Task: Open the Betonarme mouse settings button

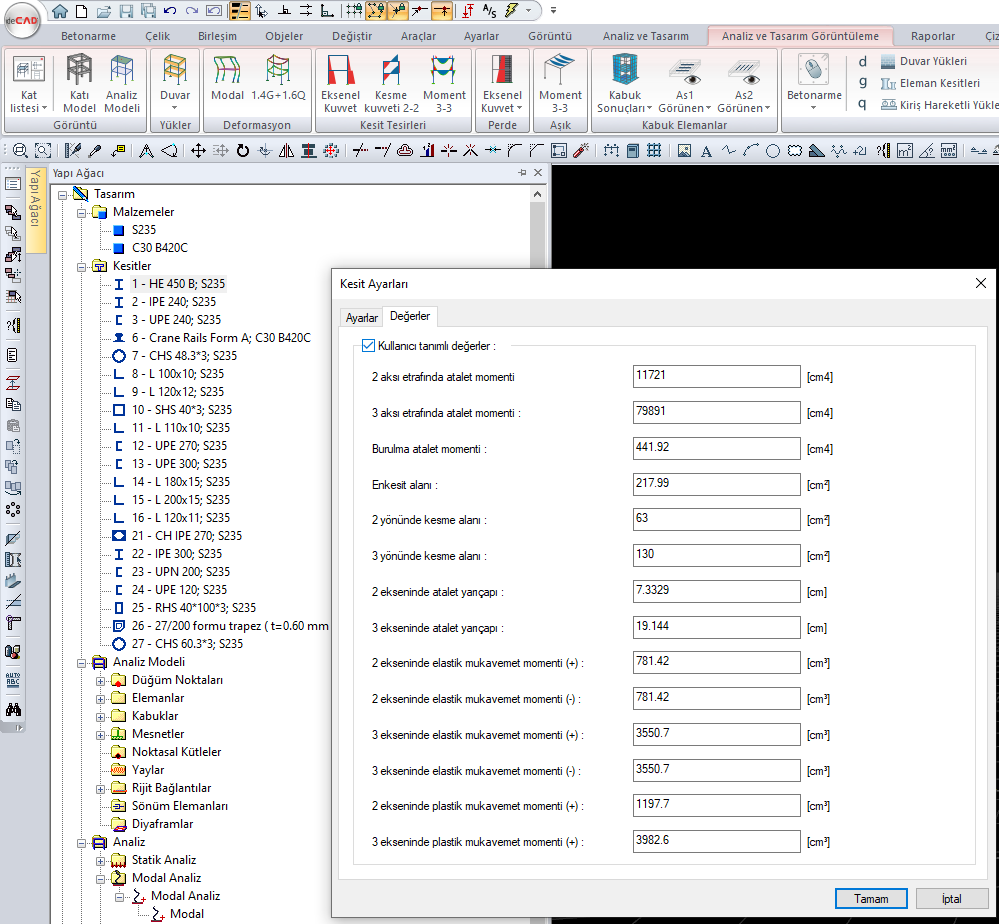Action: pos(814,82)
